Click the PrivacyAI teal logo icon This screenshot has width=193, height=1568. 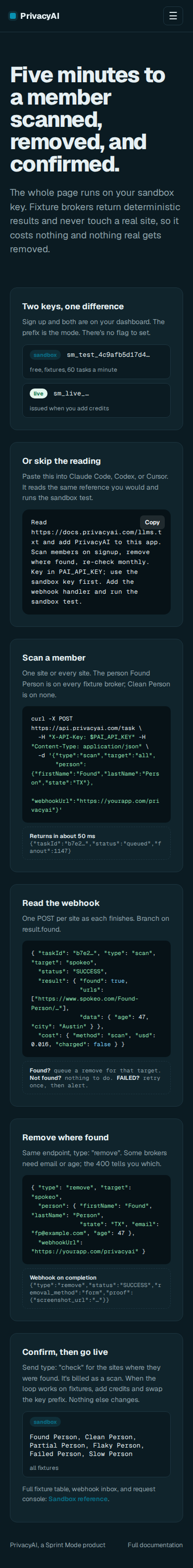click(13, 16)
